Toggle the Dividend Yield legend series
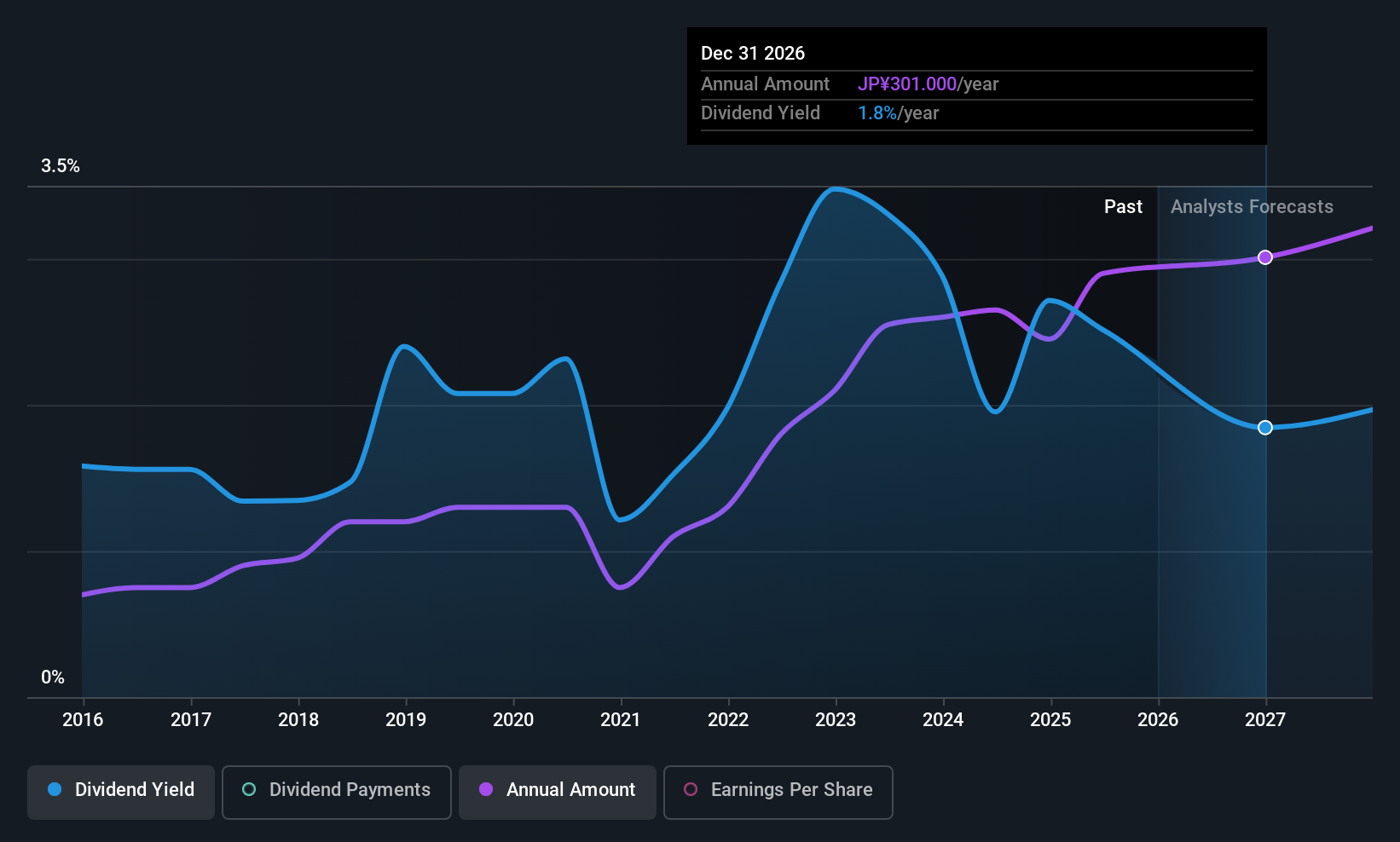 click(x=121, y=792)
